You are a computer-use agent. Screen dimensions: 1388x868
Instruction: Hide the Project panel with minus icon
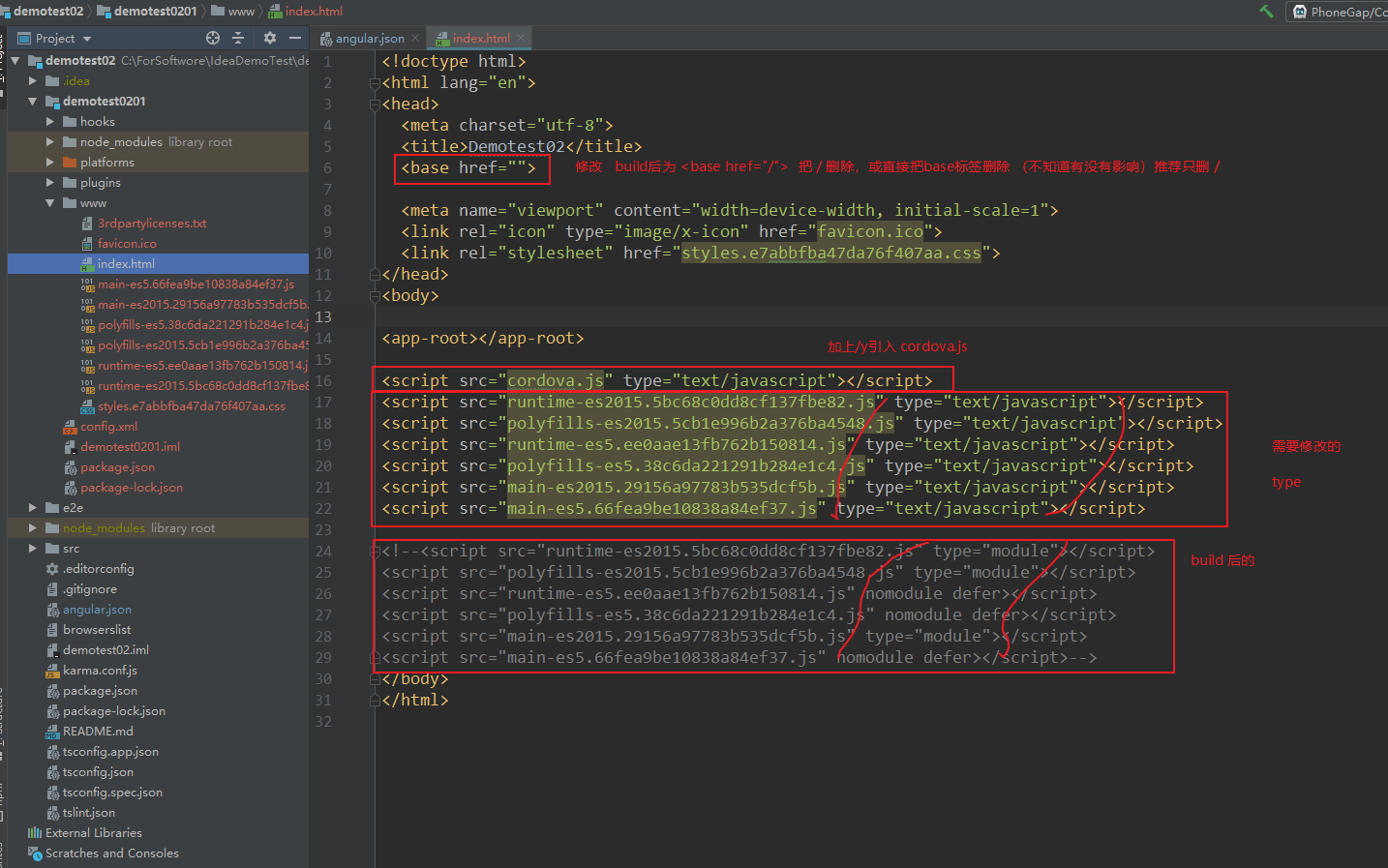295,38
